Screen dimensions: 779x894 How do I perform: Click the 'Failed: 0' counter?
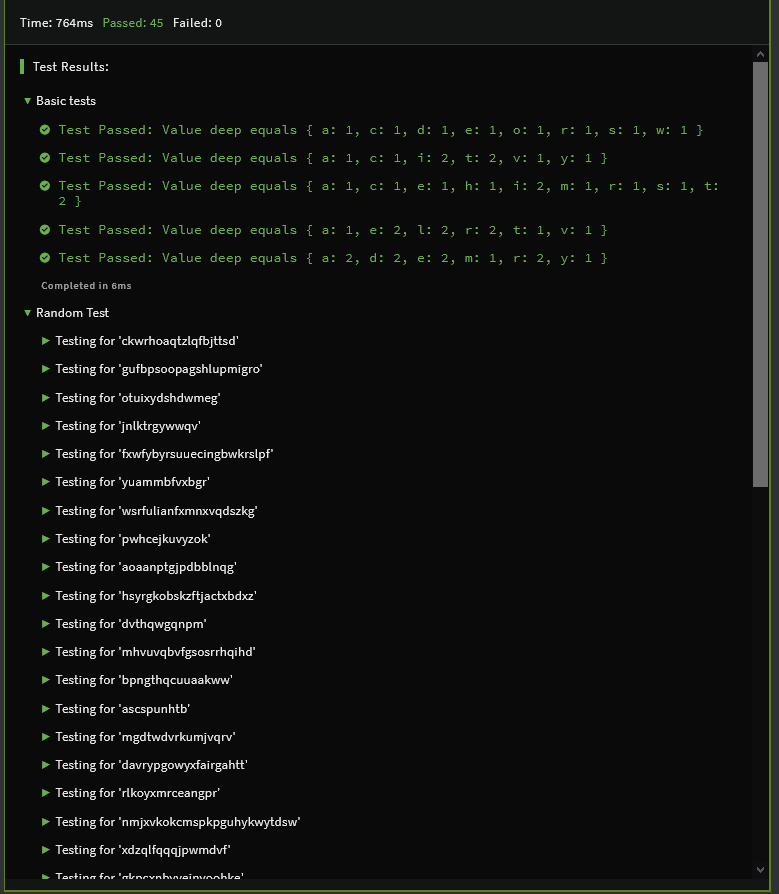pos(197,23)
